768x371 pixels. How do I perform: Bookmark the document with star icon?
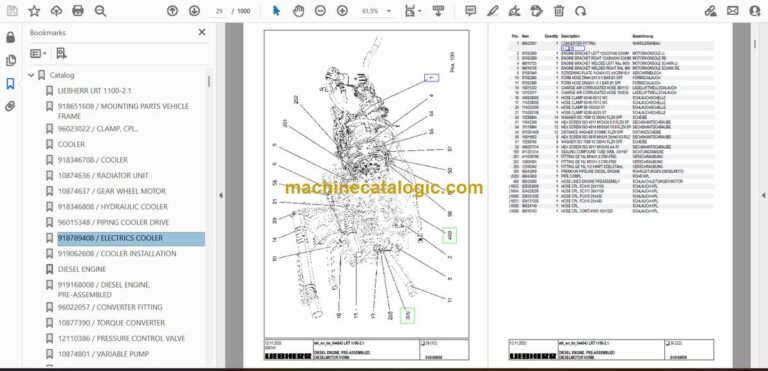34,11
